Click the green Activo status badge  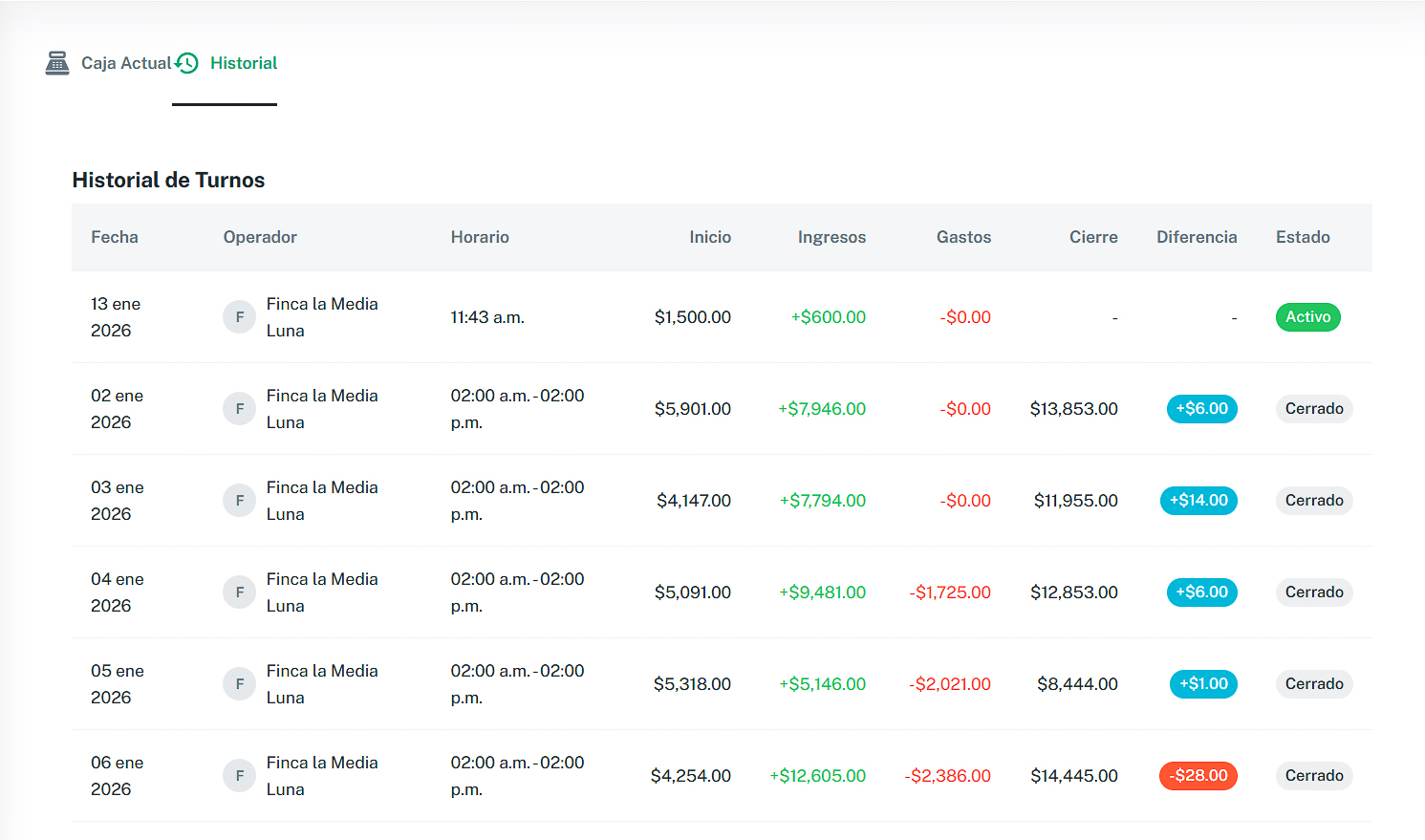(1307, 317)
